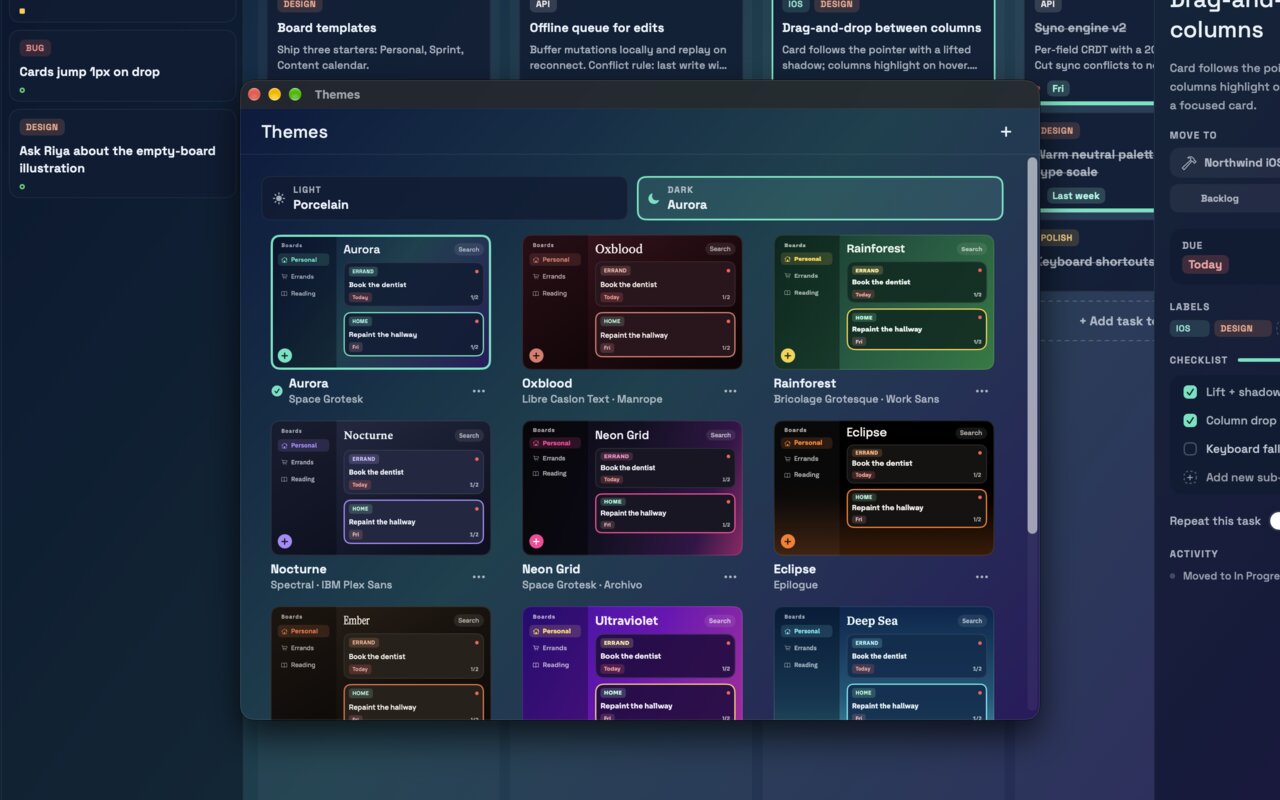Screen dimensions: 1280x800
Task: Open the three-dot menu for Oxblood theme
Action: [731, 391]
